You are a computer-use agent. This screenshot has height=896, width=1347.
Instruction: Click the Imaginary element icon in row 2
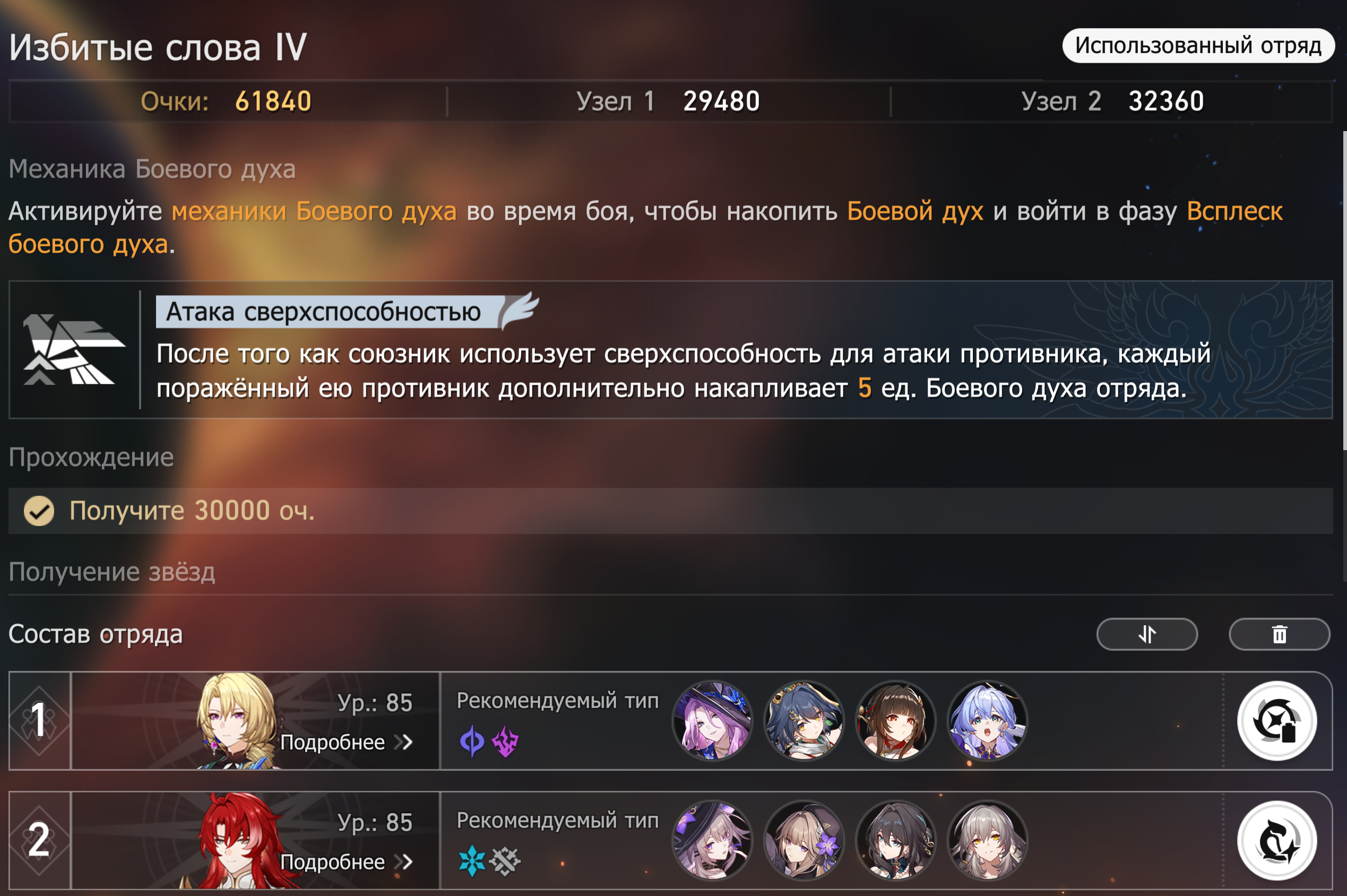point(505,861)
